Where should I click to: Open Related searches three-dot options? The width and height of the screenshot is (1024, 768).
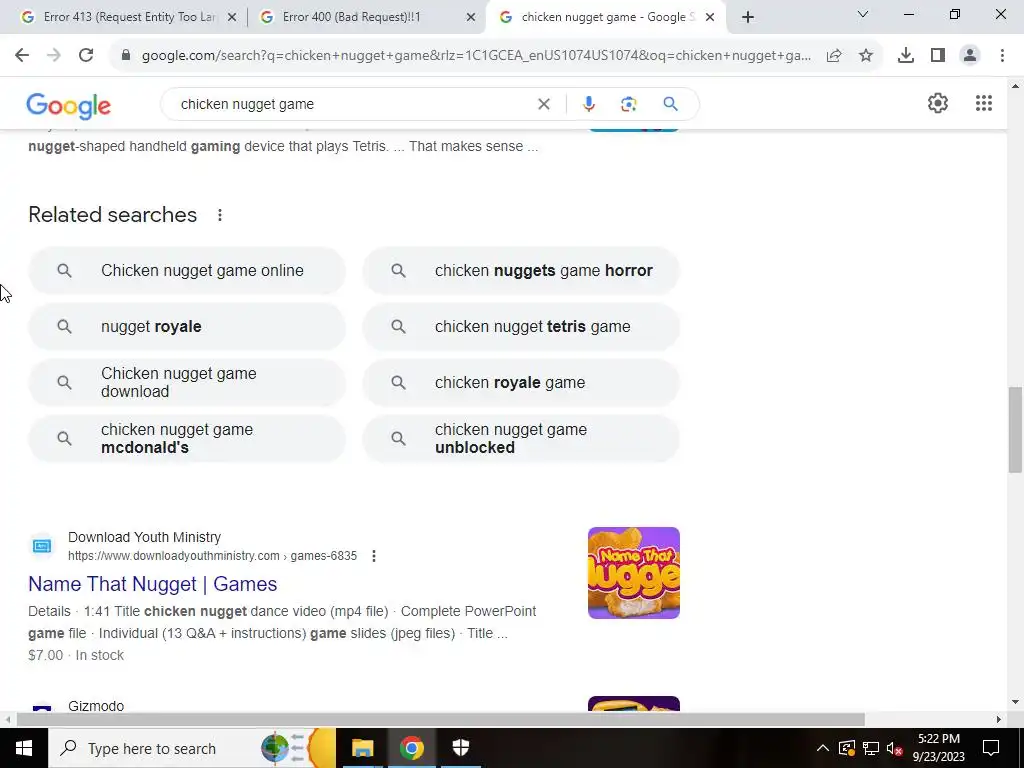pos(220,215)
